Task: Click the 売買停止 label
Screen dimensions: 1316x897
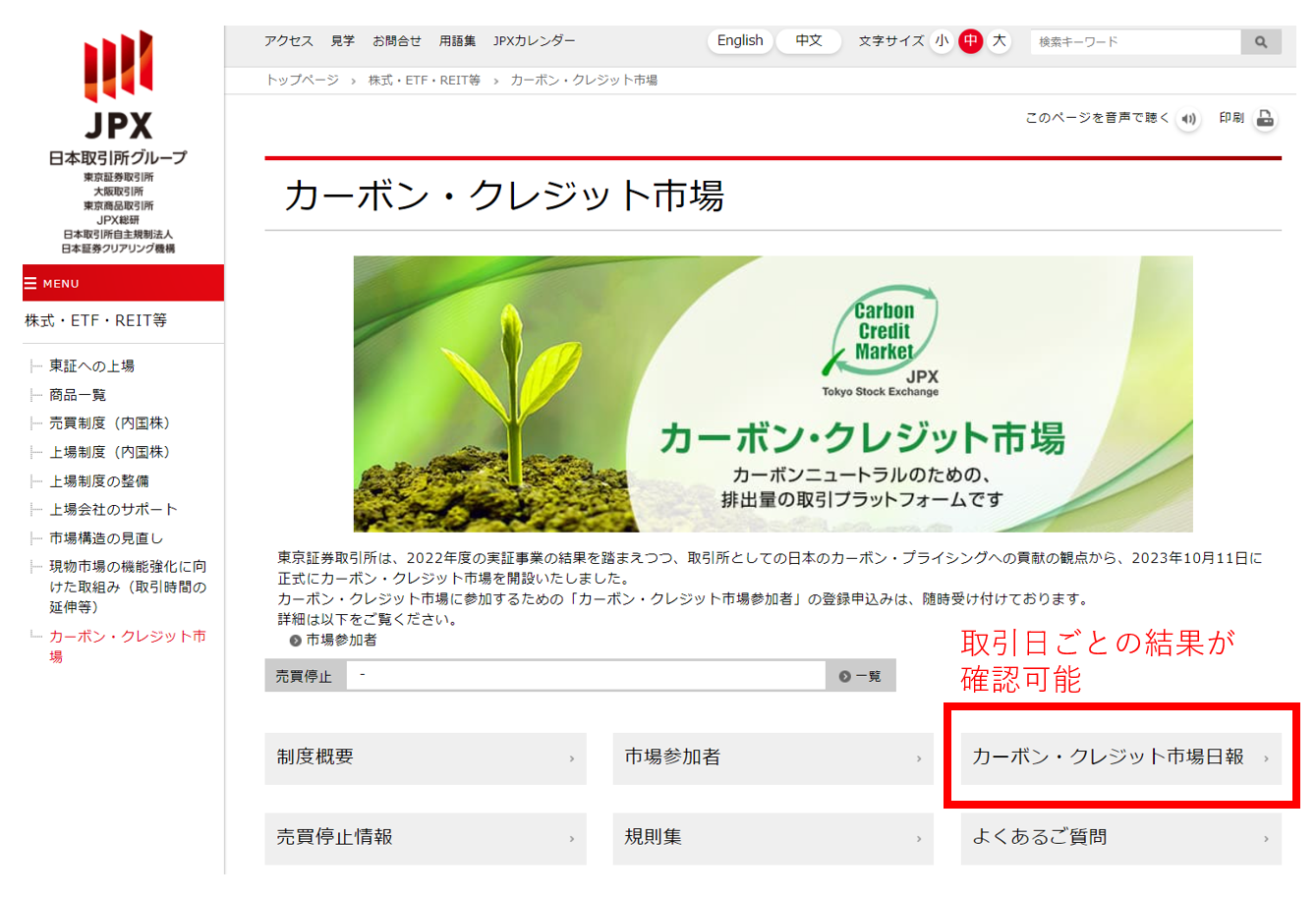Action: [305, 676]
